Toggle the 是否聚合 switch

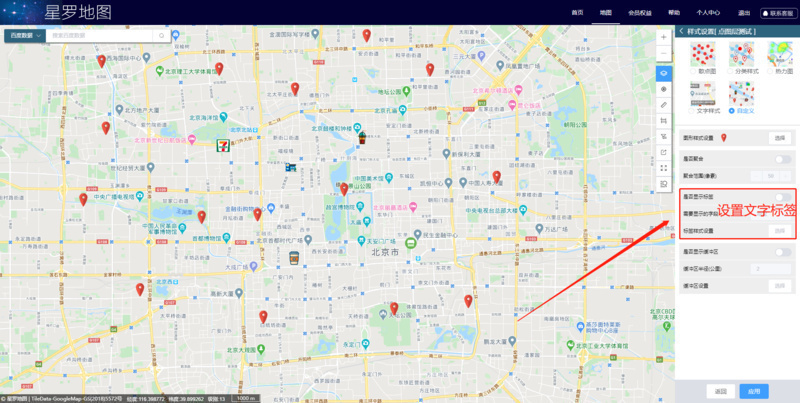coord(783,160)
